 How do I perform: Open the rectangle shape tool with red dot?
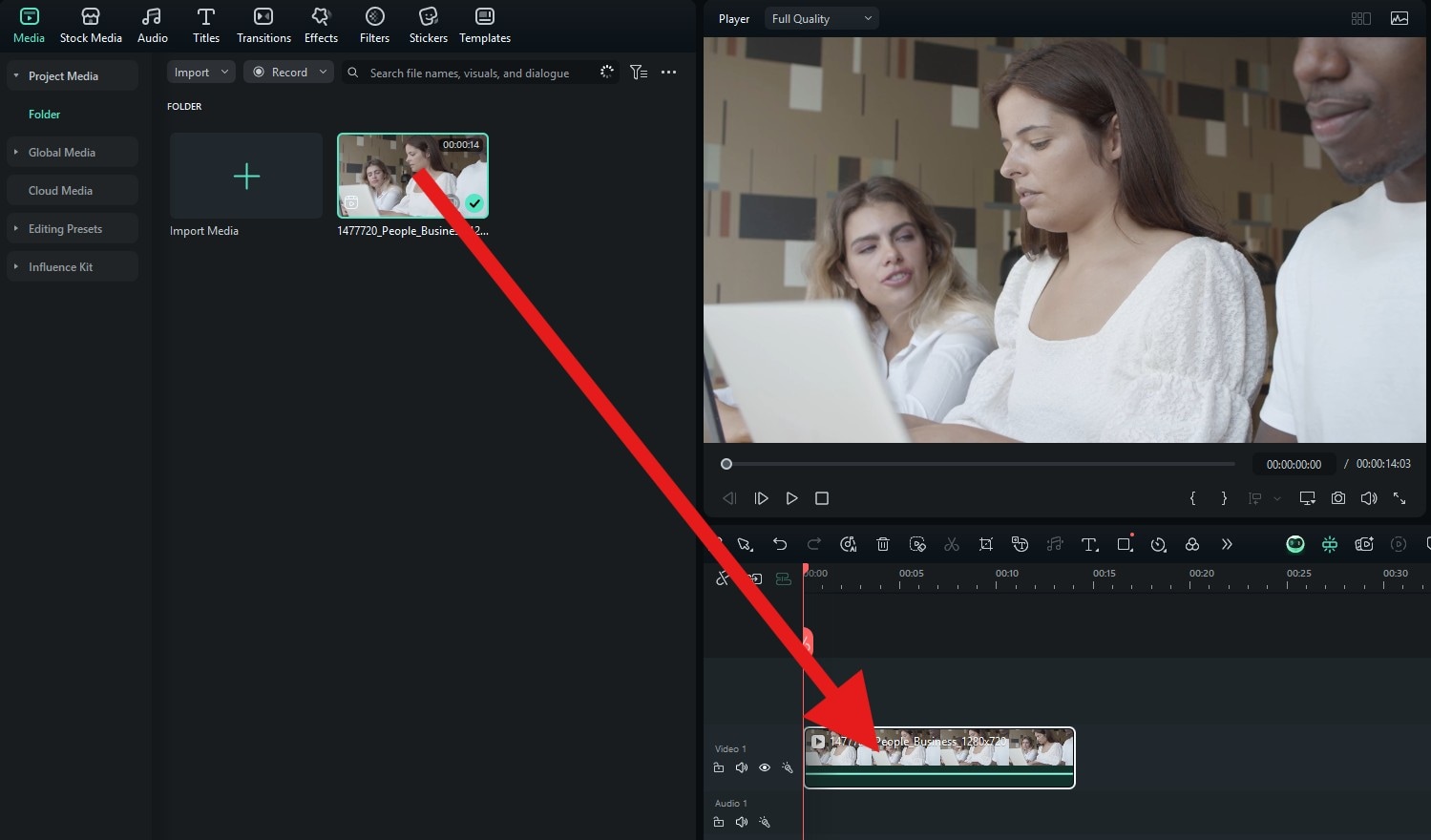click(1125, 544)
